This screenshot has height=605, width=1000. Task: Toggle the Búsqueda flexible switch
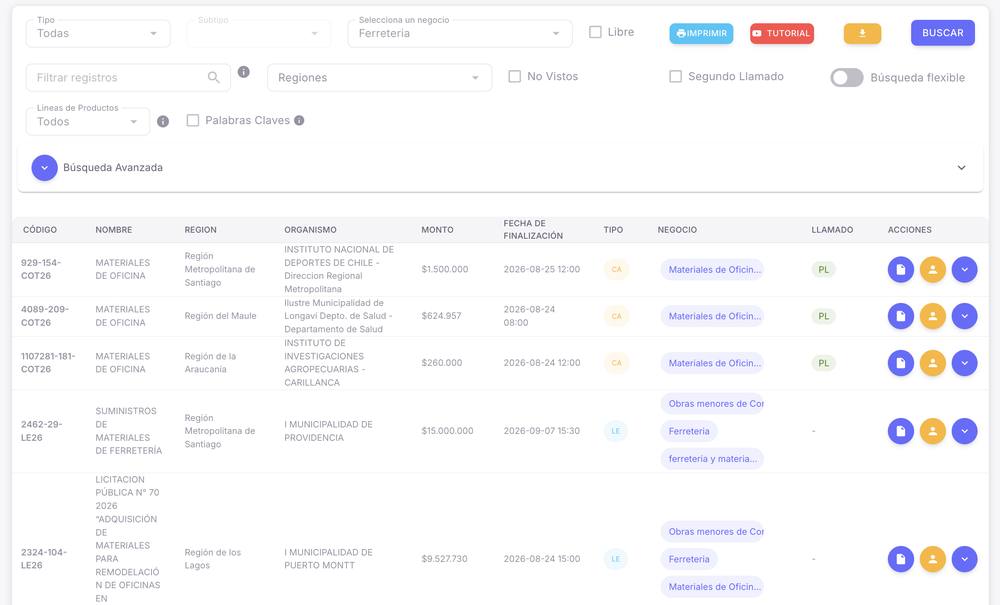[847, 78]
